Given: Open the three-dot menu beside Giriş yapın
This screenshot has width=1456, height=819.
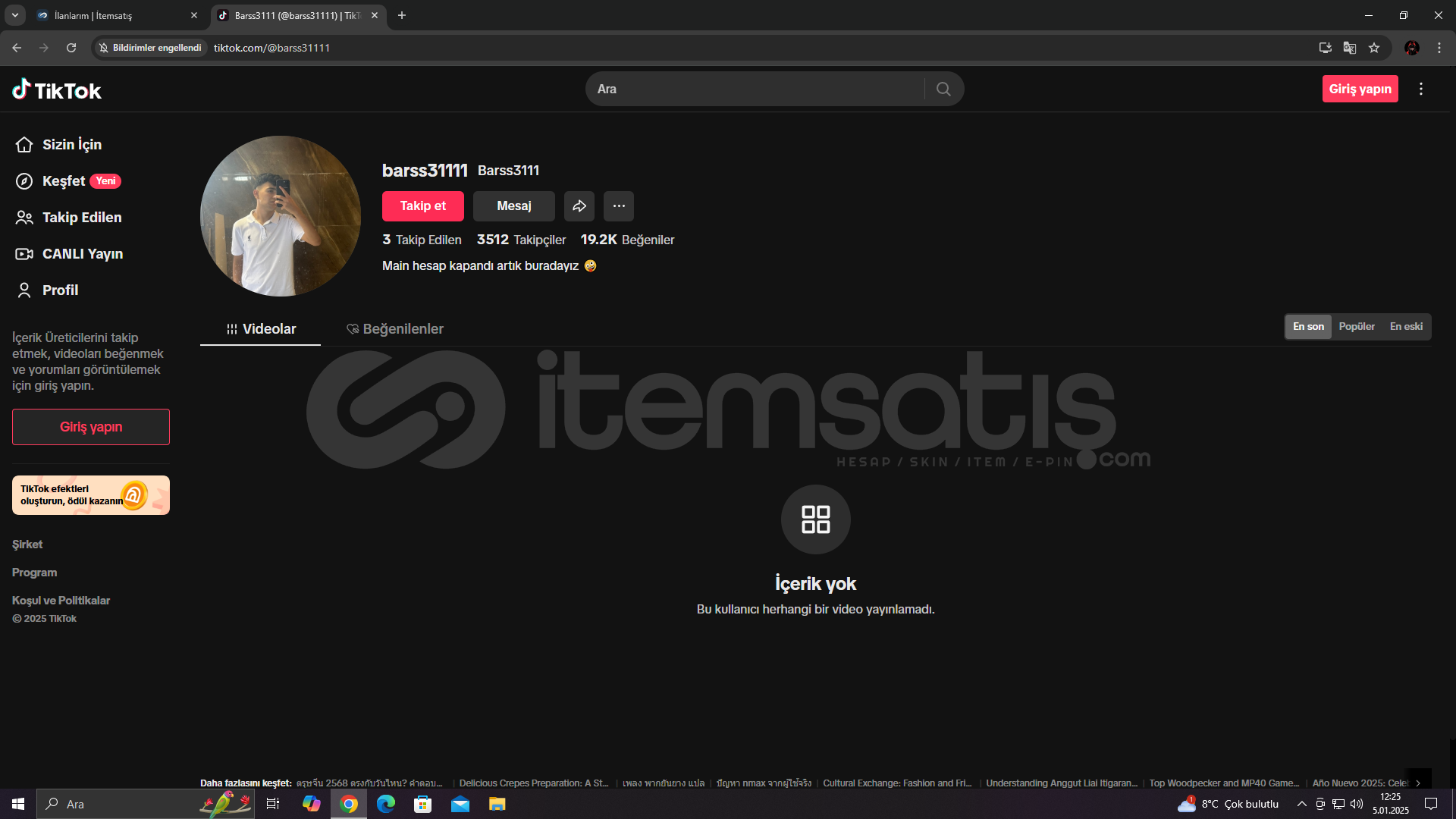Looking at the screenshot, I should click(1421, 89).
